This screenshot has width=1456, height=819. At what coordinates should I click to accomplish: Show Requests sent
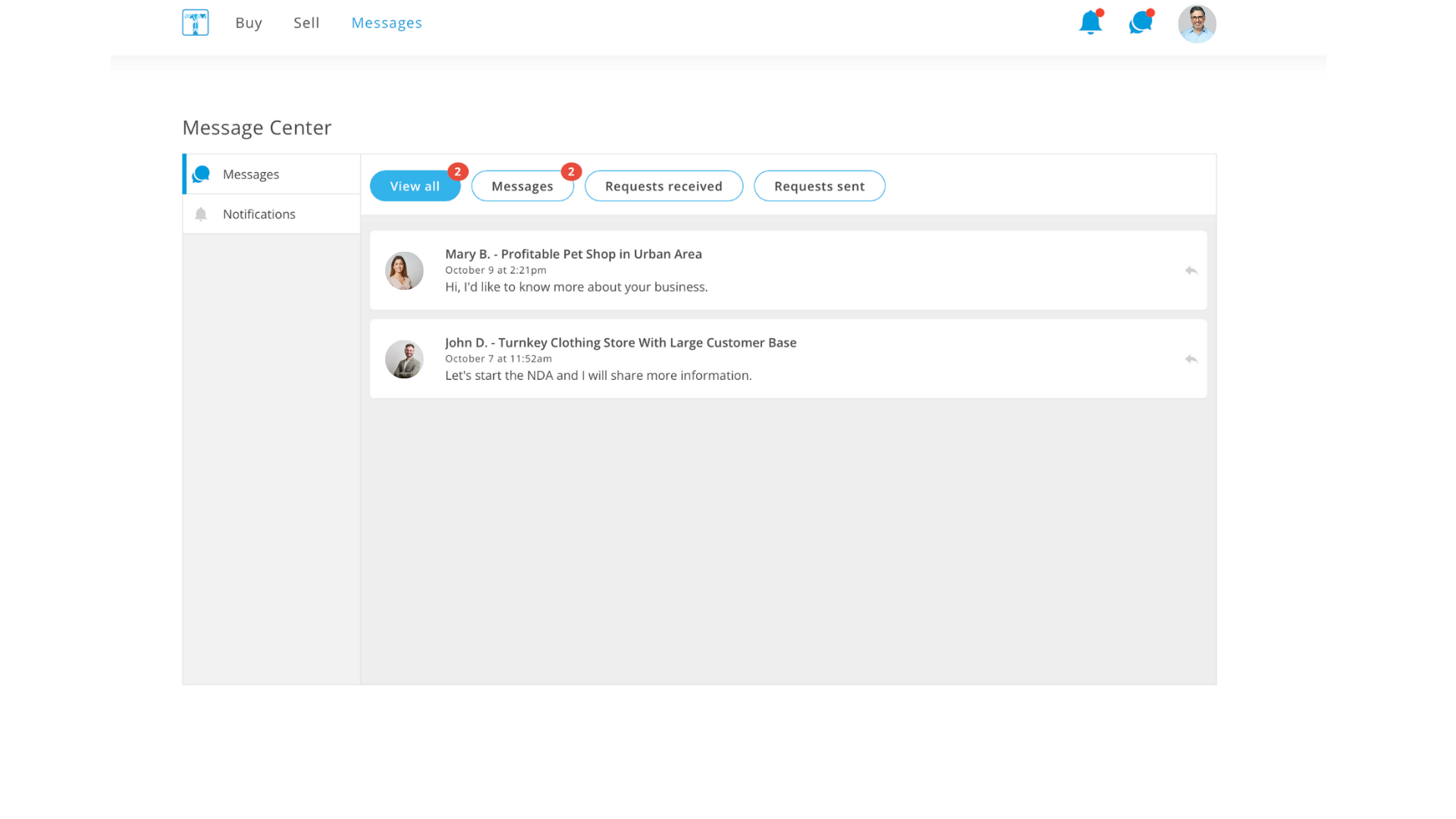[819, 187]
